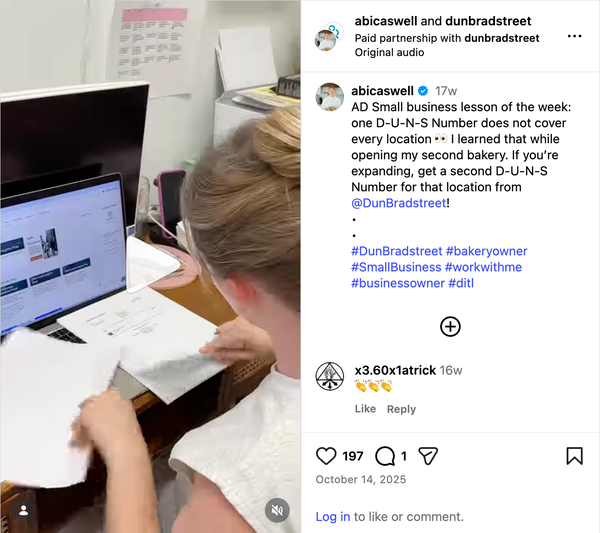The width and height of the screenshot is (600, 533).
Task: Open the #workwithme hashtag
Action: click(483, 267)
